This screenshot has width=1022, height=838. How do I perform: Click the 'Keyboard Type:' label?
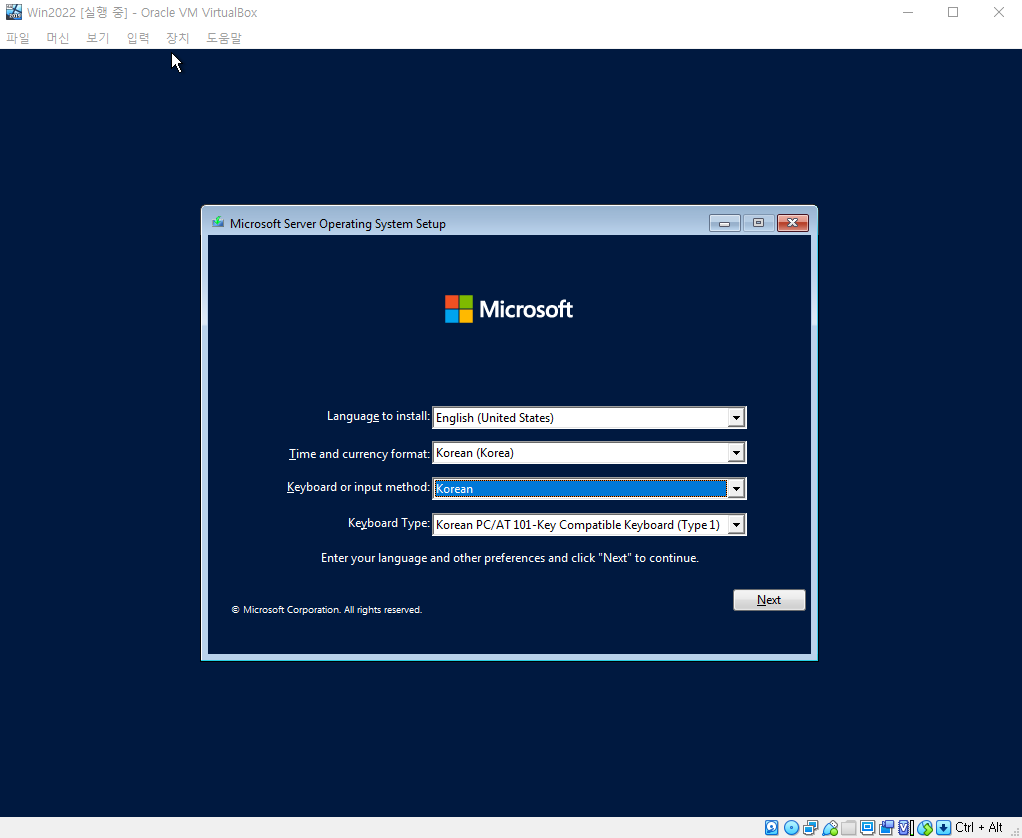tap(388, 523)
